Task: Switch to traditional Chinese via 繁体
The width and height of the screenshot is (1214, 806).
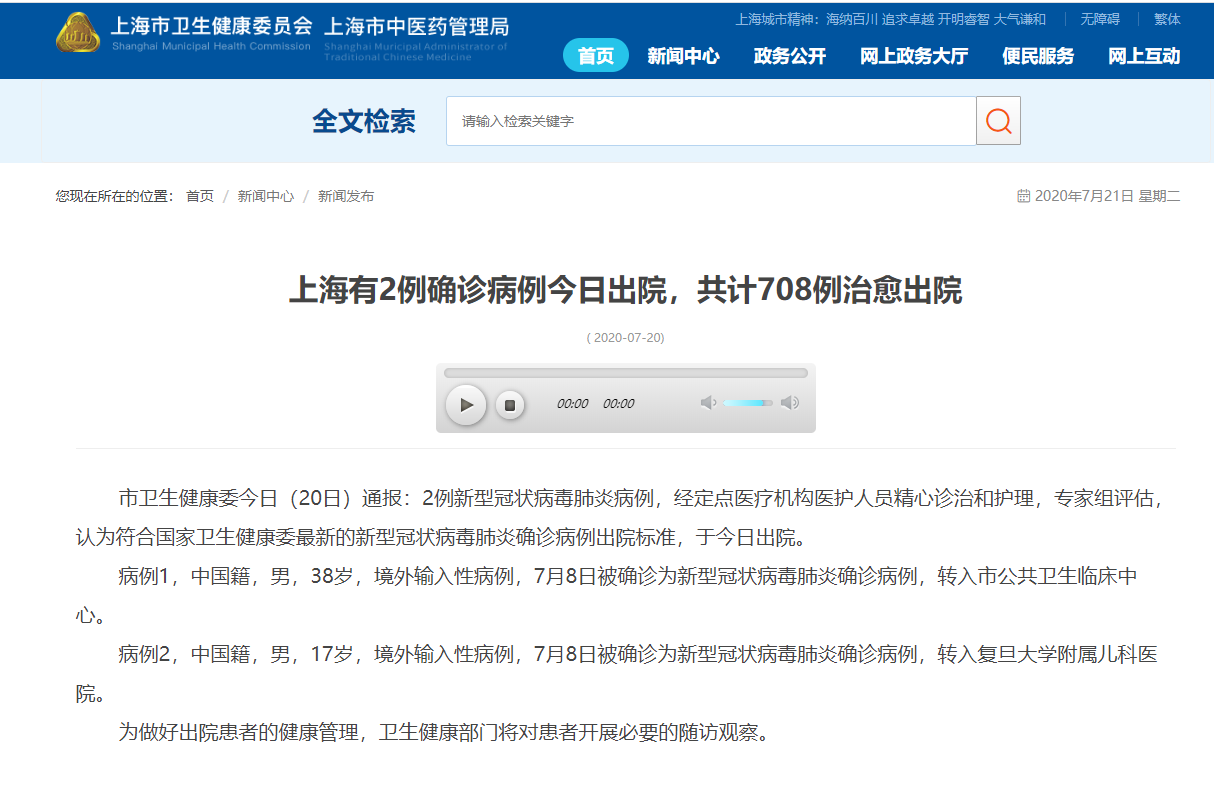Action: [x=1167, y=19]
